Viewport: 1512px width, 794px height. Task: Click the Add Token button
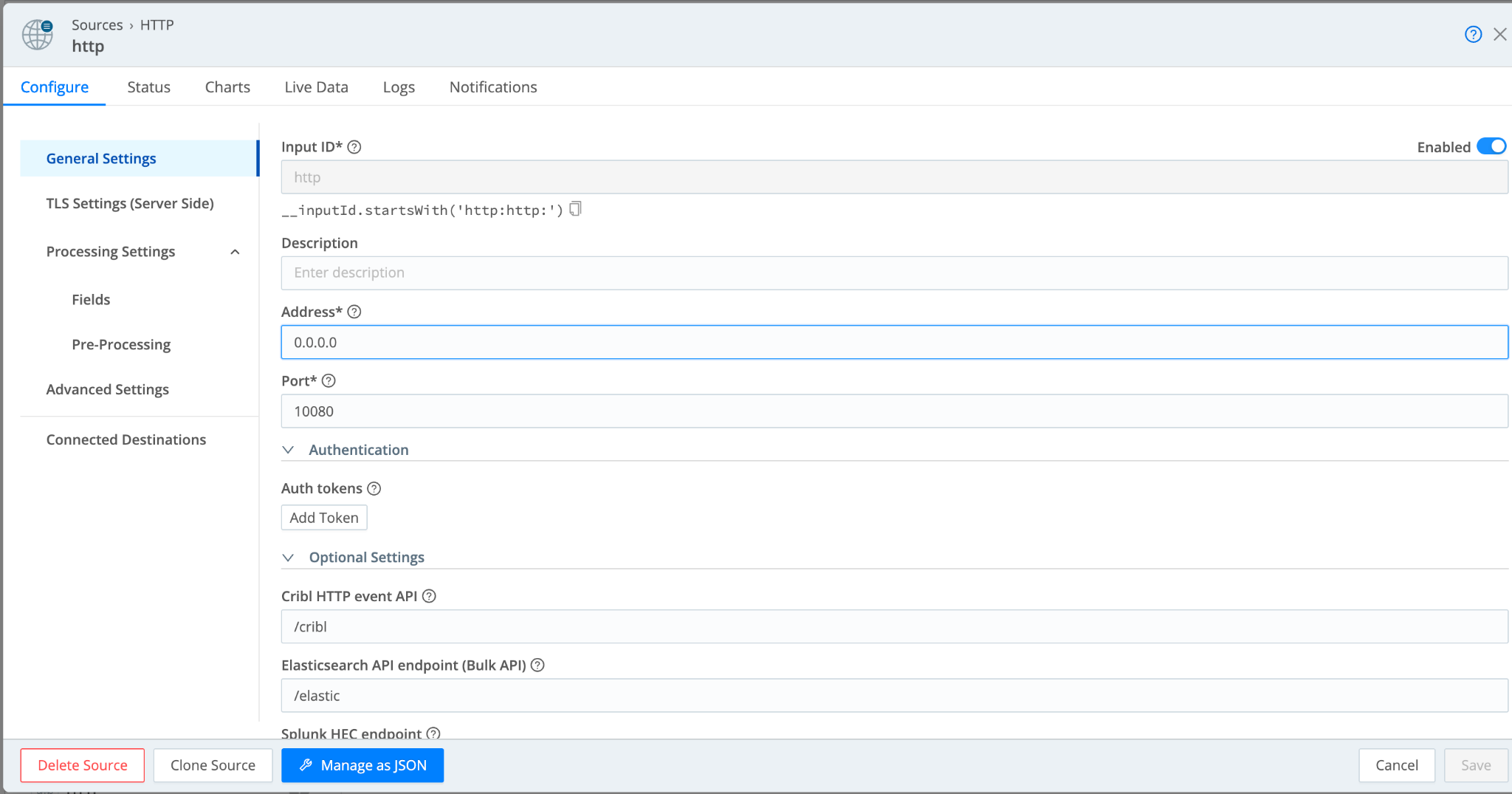point(324,518)
